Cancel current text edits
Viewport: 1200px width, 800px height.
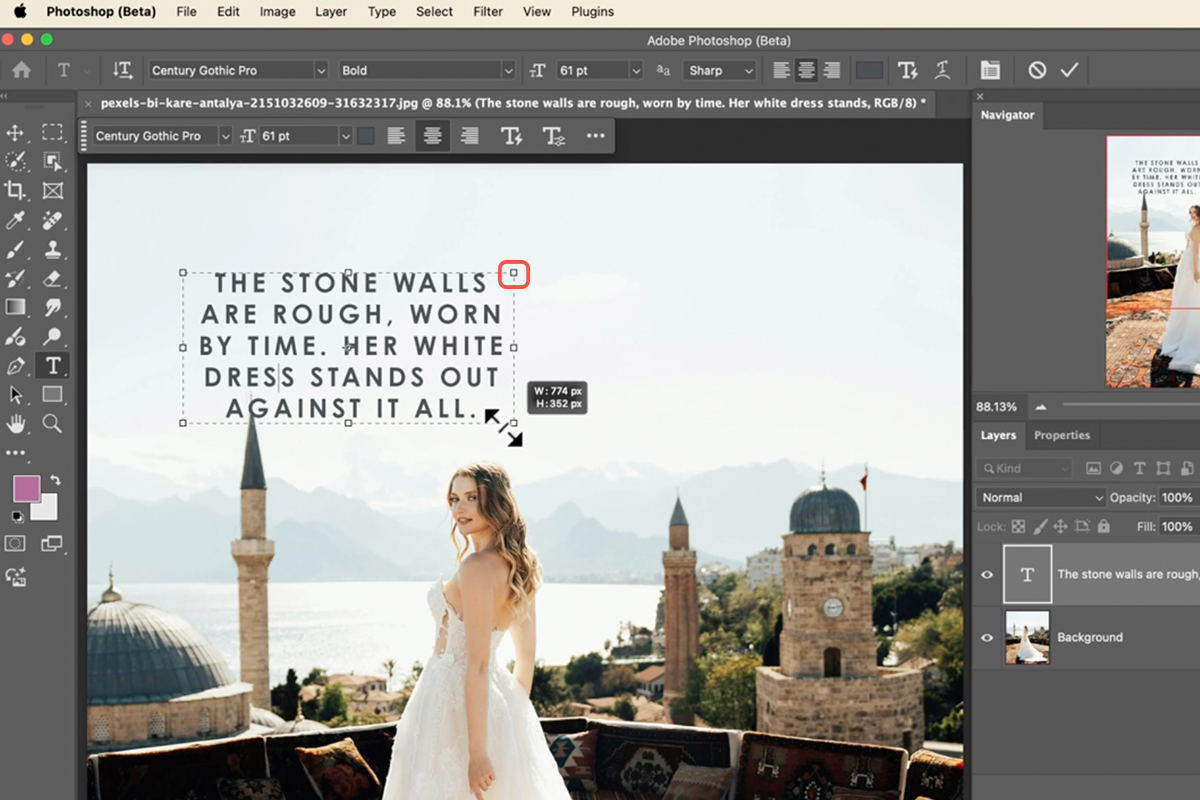click(1037, 70)
